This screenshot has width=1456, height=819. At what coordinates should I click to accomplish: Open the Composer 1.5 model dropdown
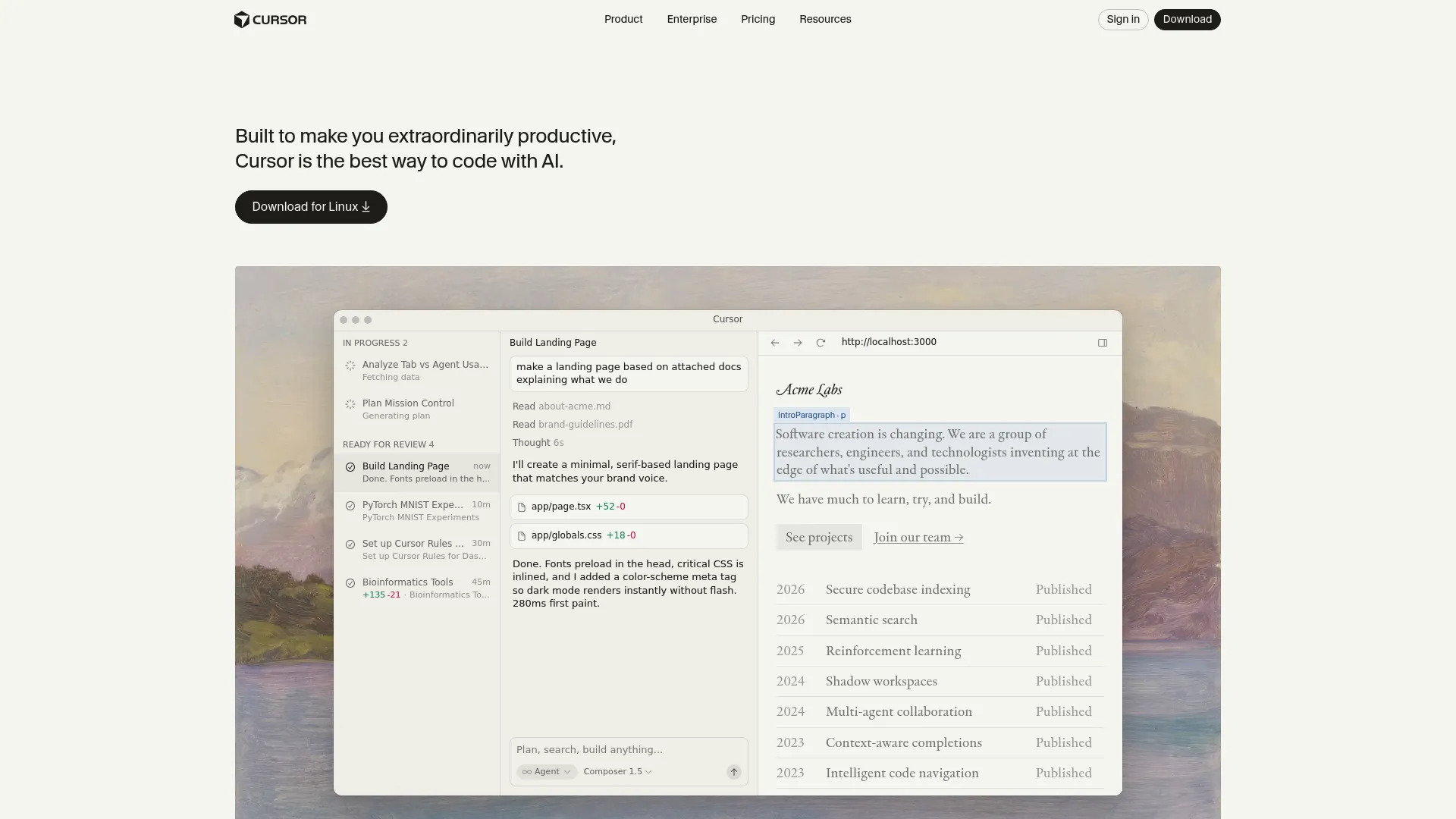pyautogui.click(x=617, y=772)
